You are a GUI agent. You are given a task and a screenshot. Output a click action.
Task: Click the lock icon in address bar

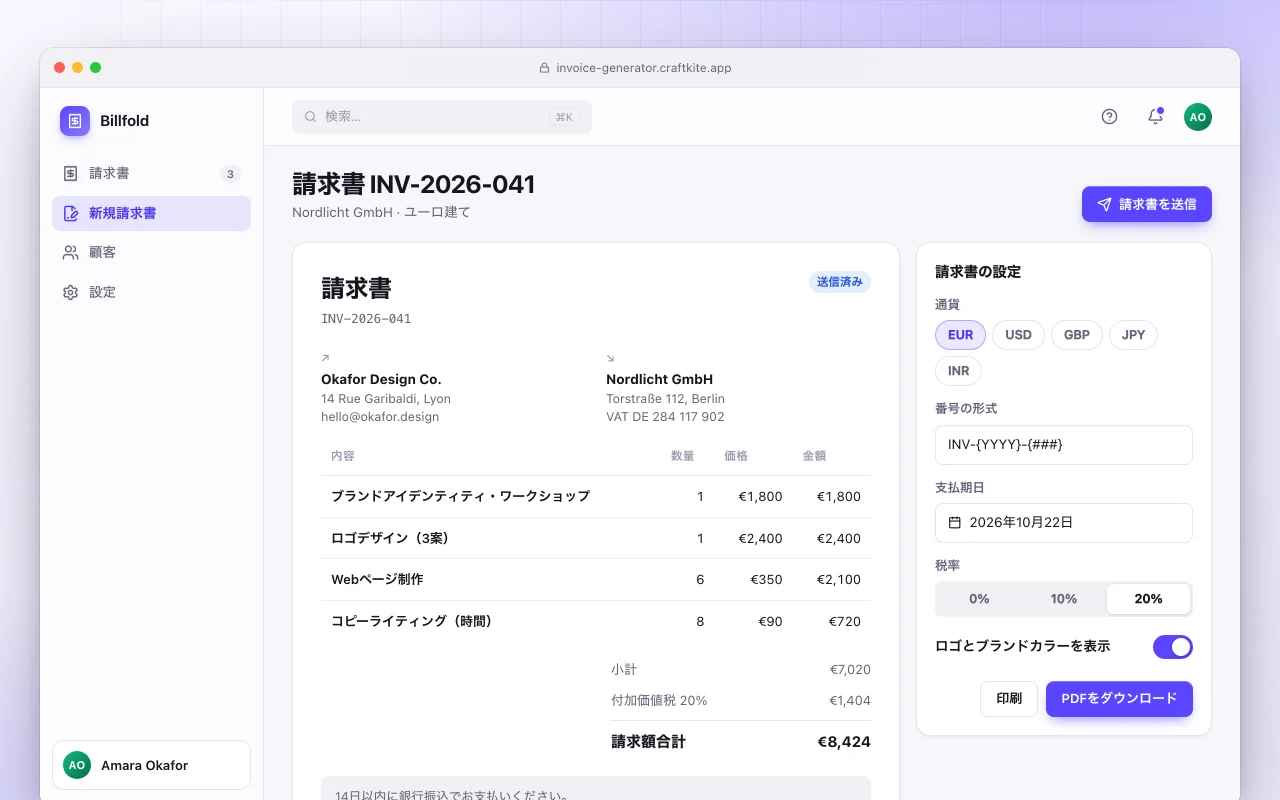click(x=544, y=68)
